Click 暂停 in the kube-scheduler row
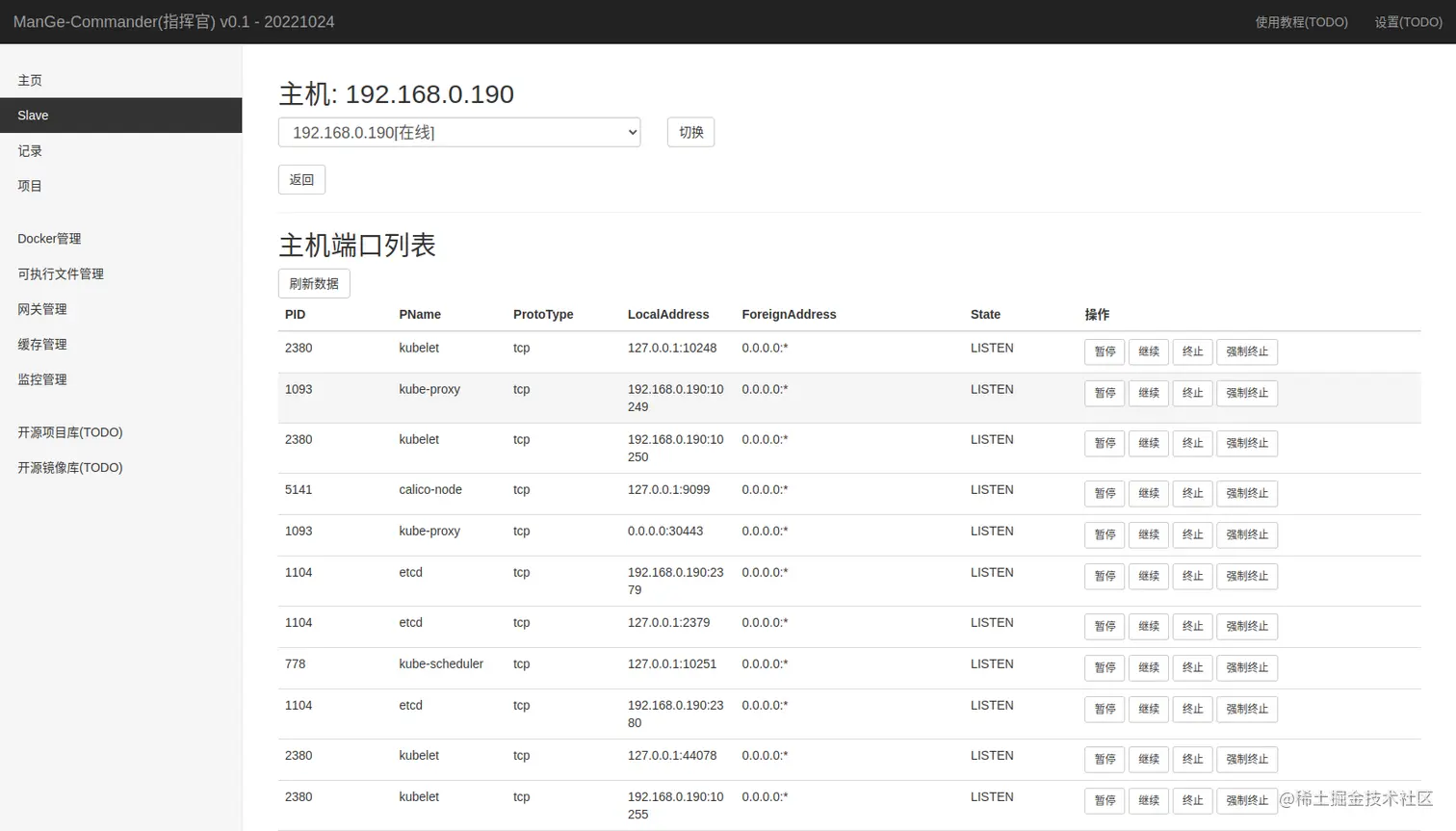 pos(1105,667)
